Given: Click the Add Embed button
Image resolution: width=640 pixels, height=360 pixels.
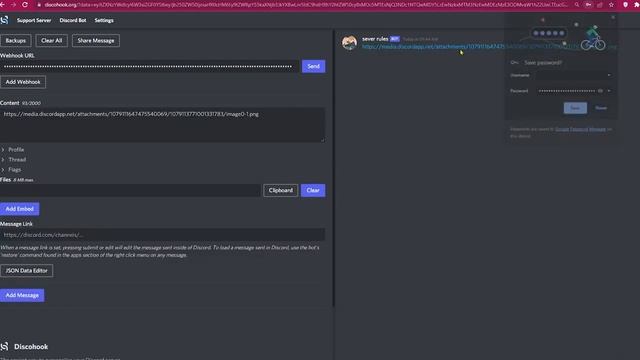Looking at the screenshot, I should [20, 209].
